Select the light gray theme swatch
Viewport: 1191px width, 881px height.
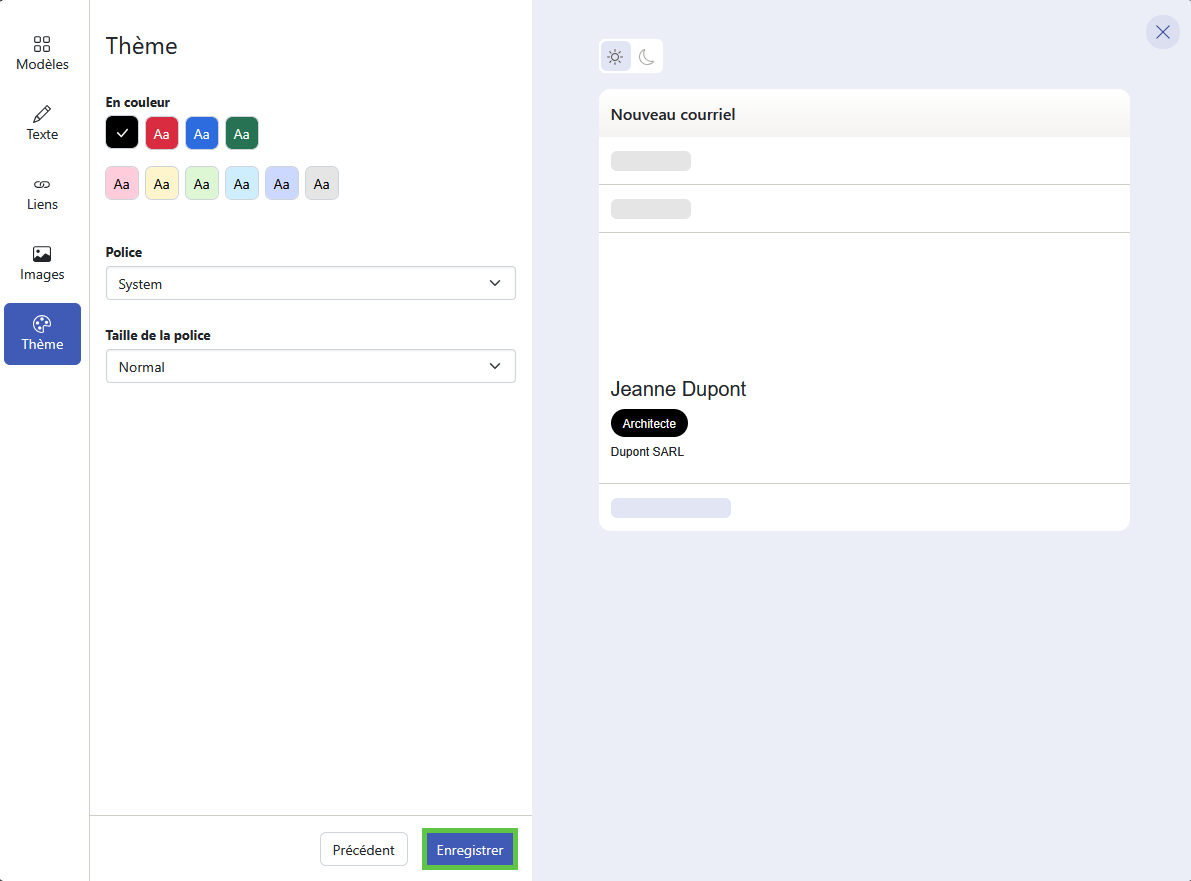coord(322,184)
